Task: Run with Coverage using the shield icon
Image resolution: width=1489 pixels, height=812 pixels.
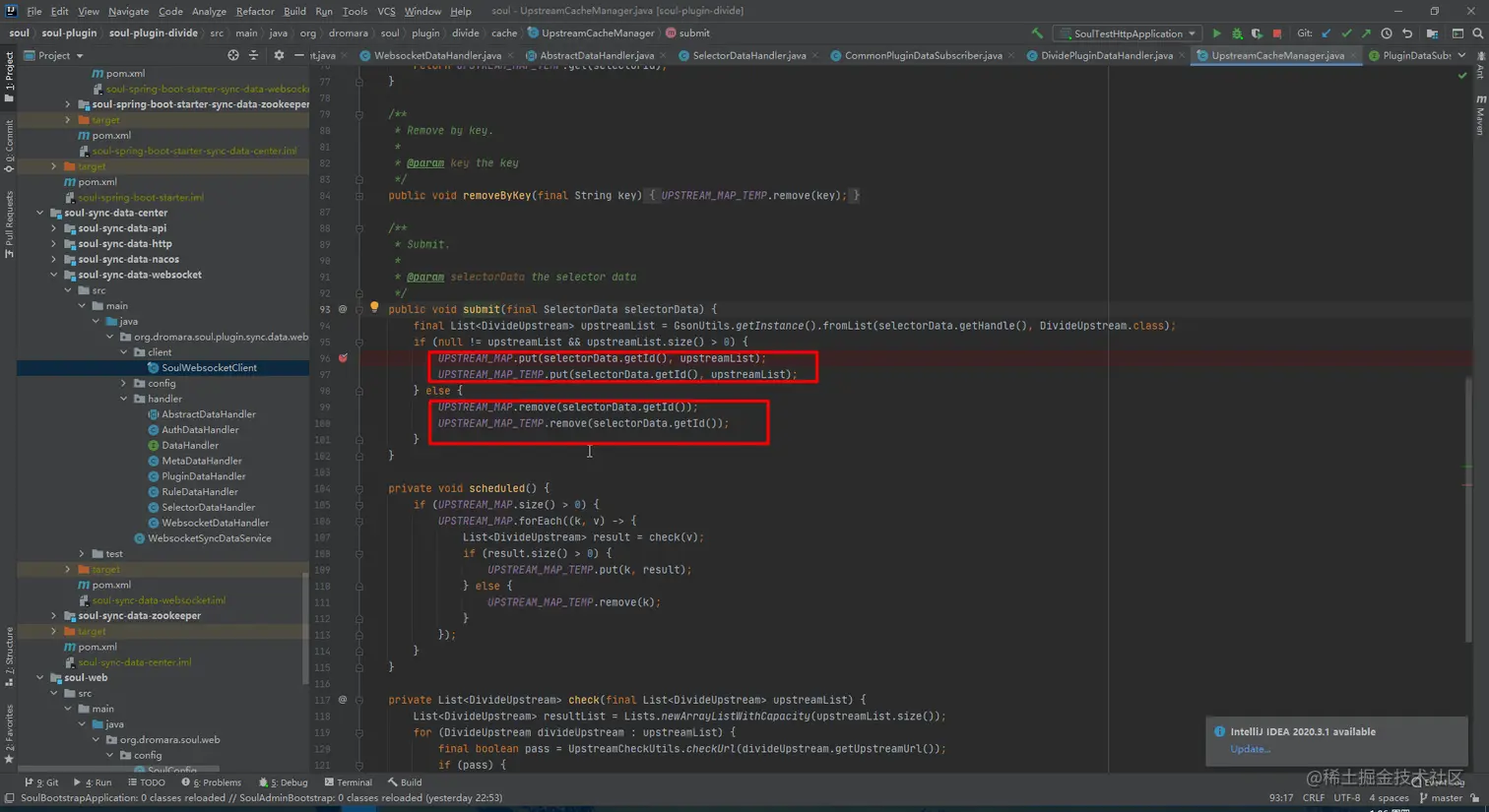Action: [1257, 33]
